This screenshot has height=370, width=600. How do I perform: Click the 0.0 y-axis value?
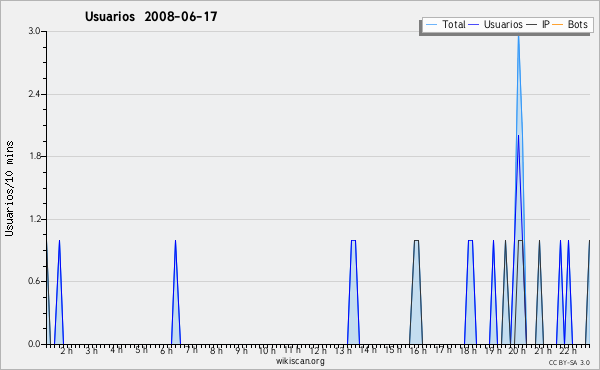click(x=34, y=344)
